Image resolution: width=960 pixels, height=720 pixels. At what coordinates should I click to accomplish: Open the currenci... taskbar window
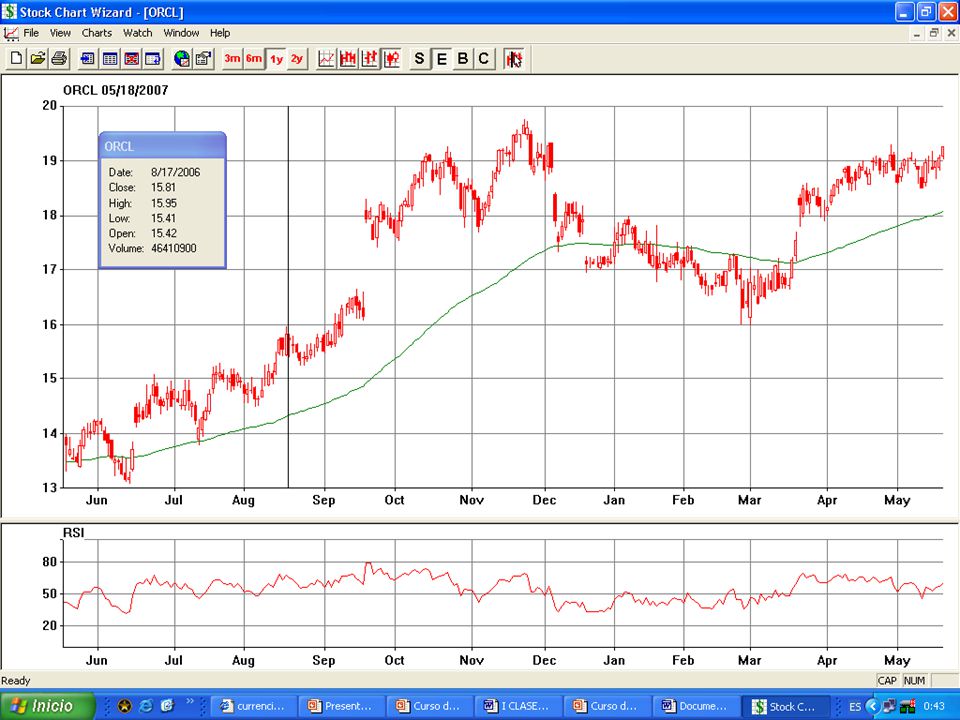[x=253, y=706]
